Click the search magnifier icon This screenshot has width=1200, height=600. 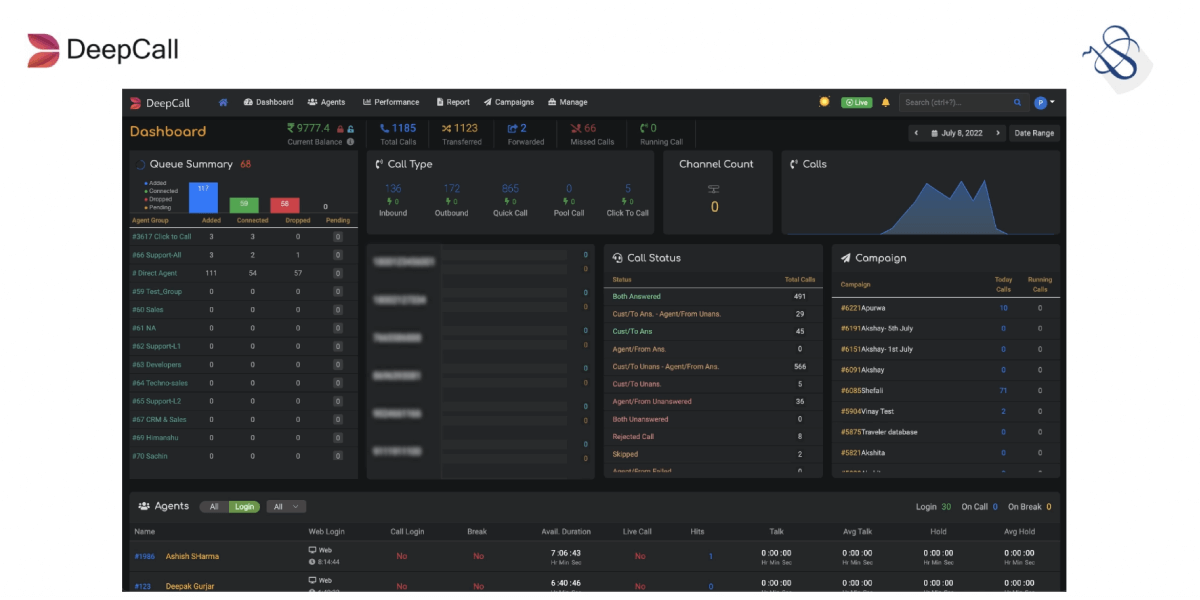tap(1018, 102)
